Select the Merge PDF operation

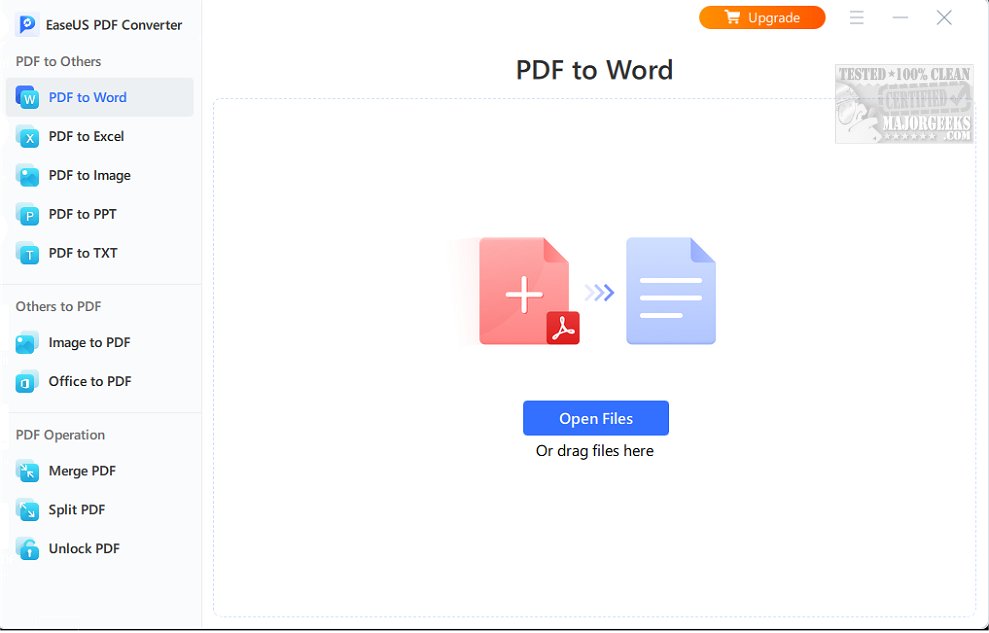pos(84,471)
